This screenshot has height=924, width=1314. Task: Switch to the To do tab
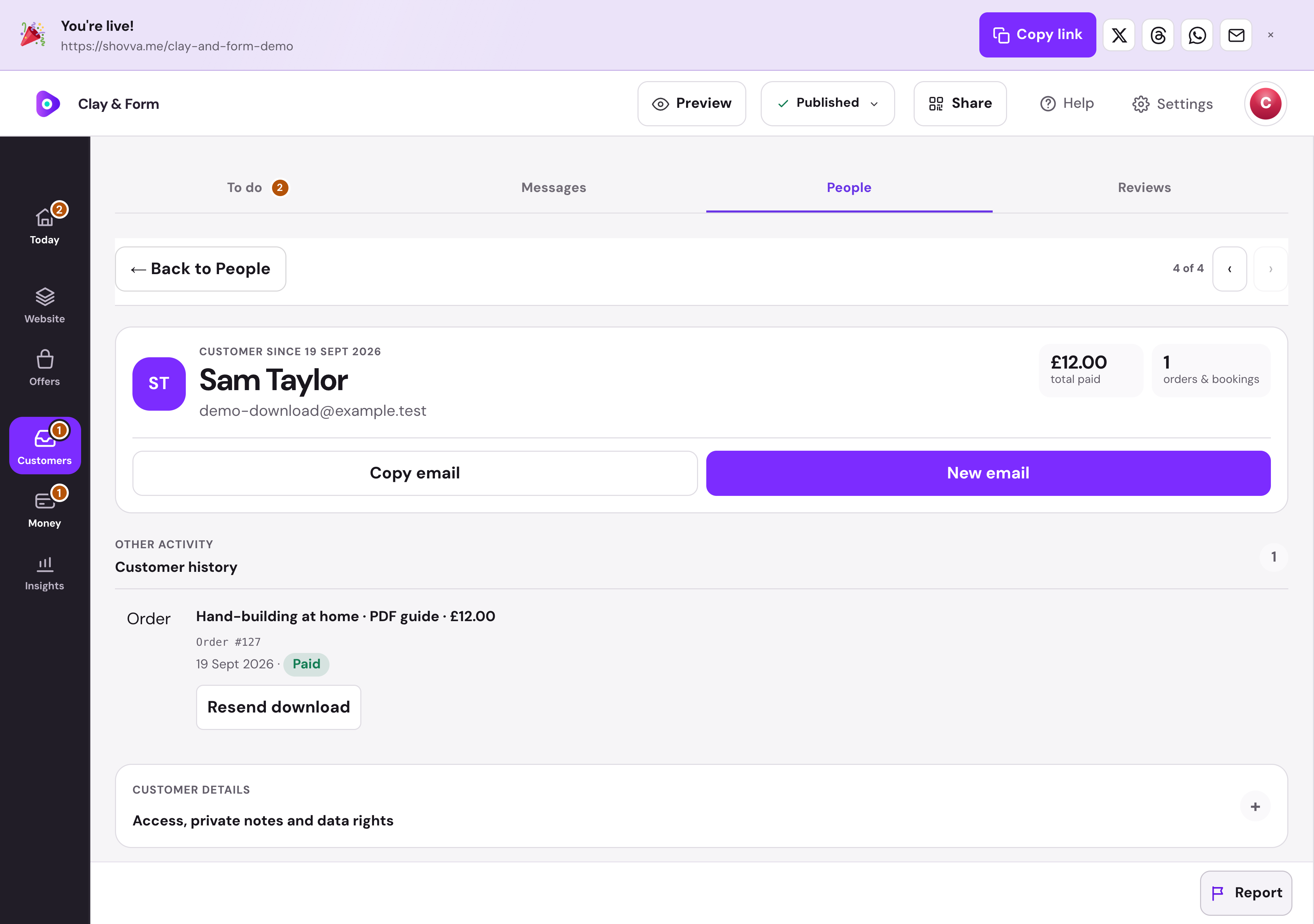pos(258,188)
